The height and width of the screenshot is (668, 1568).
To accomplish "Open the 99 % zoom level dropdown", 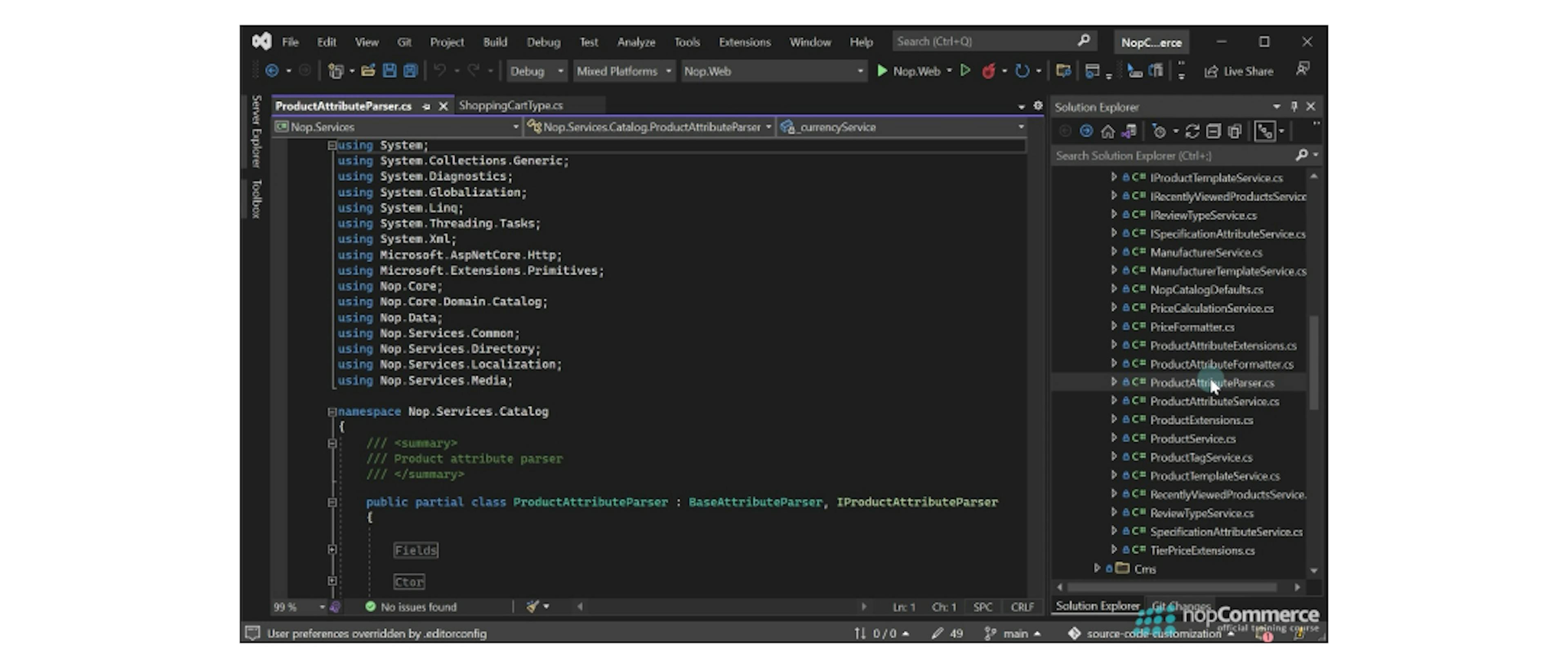I will [299, 606].
